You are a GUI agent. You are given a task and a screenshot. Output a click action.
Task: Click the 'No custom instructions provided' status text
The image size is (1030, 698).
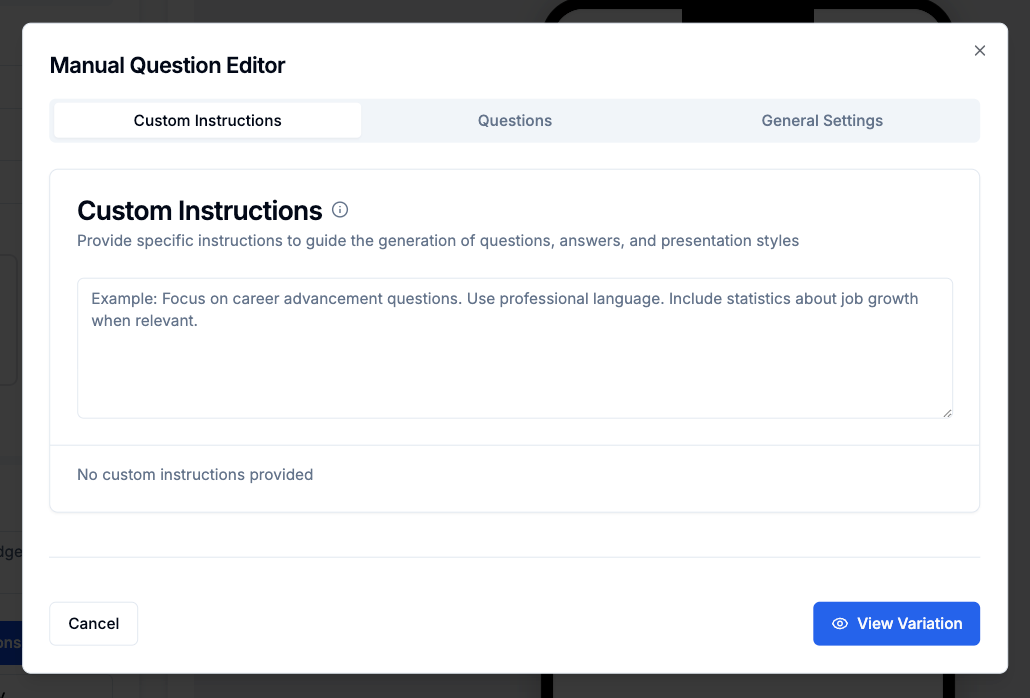[x=195, y=475]
